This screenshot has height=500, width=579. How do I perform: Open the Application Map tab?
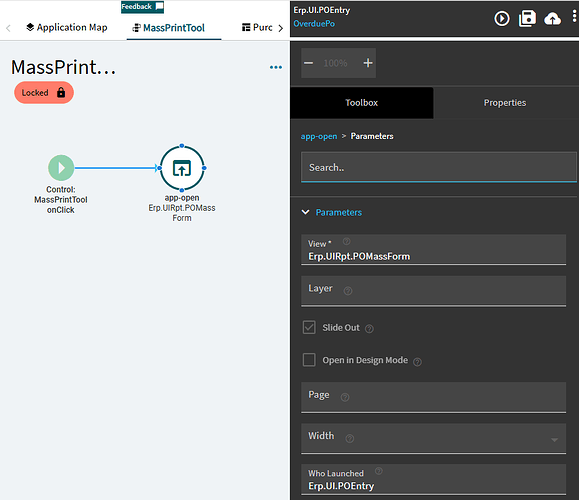(67, 27)
